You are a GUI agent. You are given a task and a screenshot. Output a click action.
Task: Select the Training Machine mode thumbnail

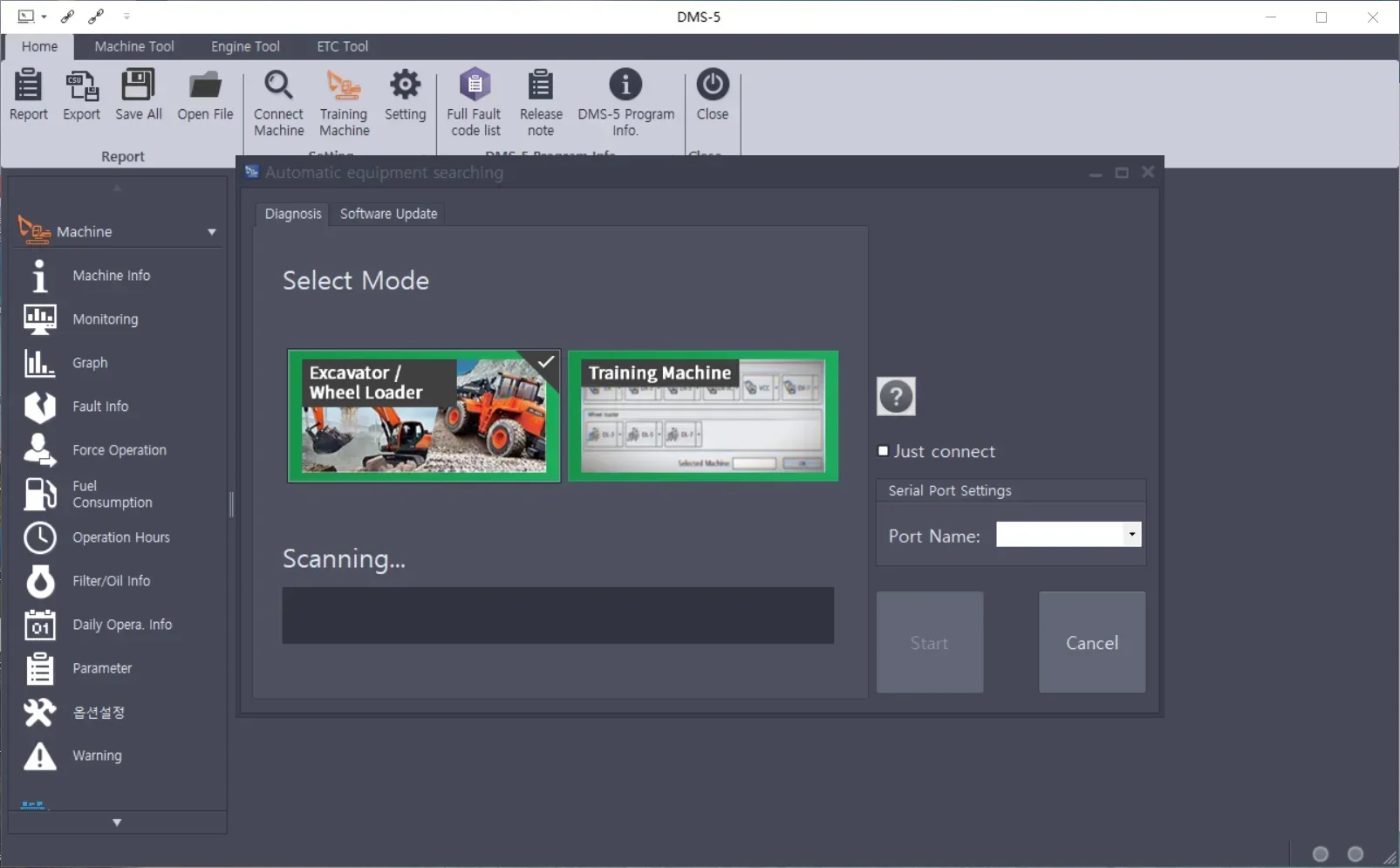coord(703,416)
